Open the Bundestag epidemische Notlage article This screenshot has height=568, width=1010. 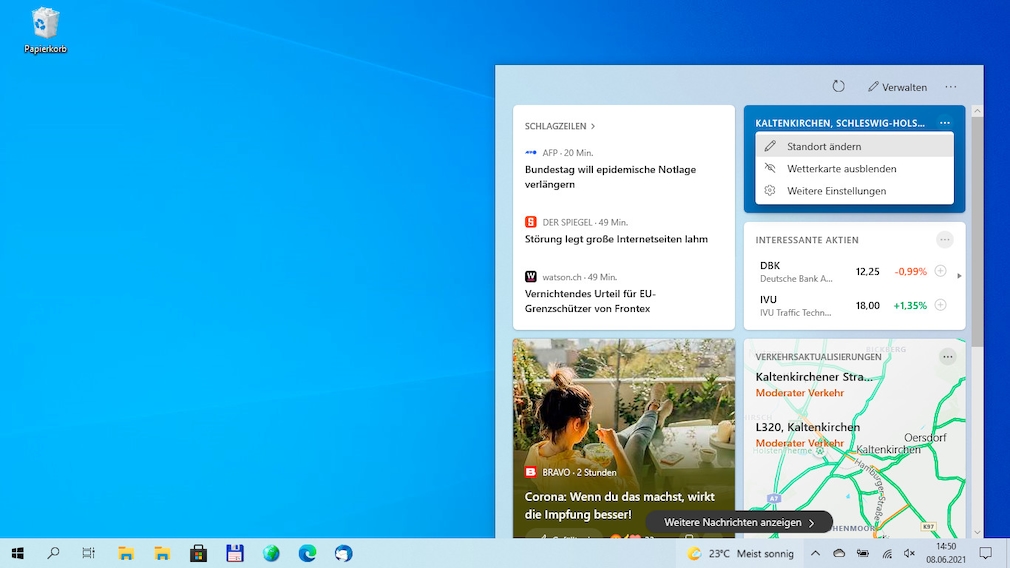(x=610, y=177)
